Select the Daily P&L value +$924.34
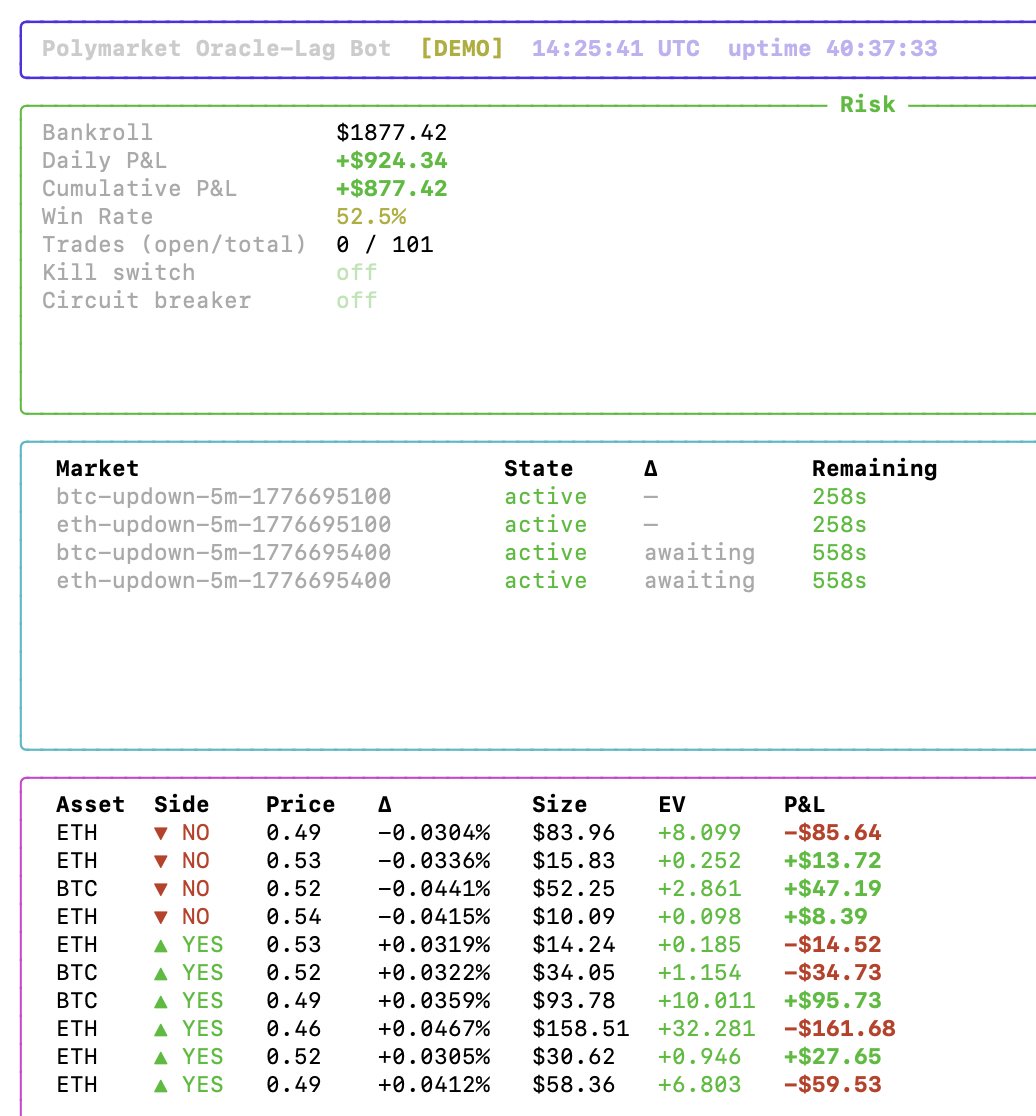 391,160
